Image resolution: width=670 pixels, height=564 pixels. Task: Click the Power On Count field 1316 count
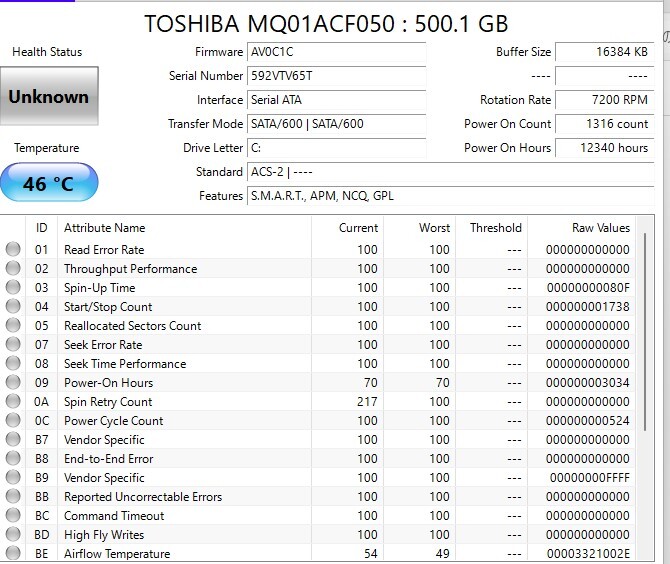point(605,123)
